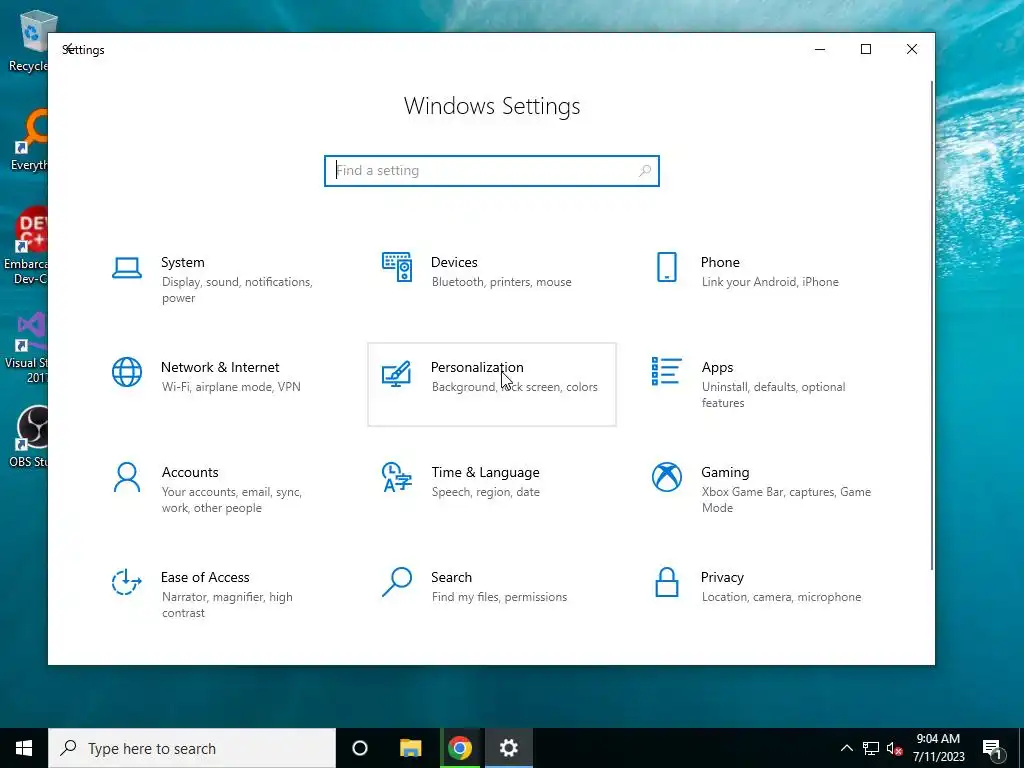Open Personalization paintbrush icon
The height and width of the screenshot is (768, 1024).
[x=396, y=373]
